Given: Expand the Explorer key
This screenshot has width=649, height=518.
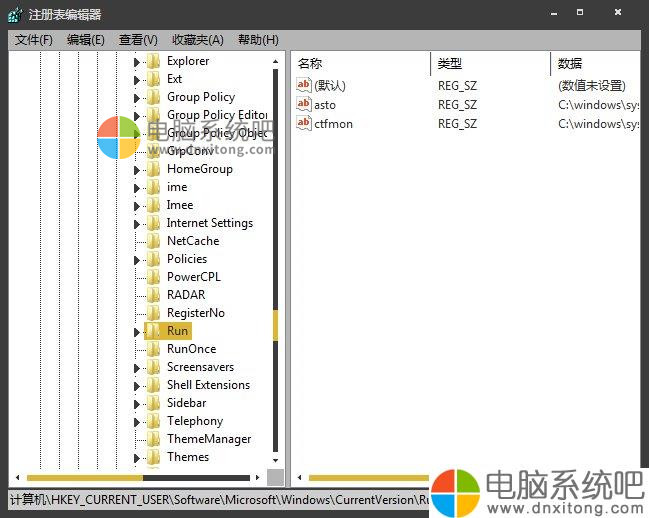Looking at the screenshot, I should coord(137,62).
